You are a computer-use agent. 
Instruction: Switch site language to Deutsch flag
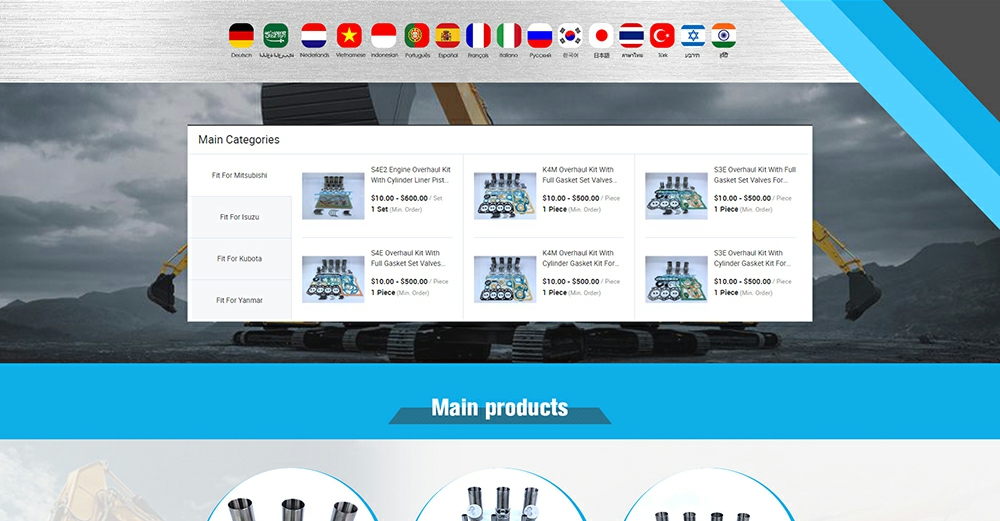click(241, 36)
